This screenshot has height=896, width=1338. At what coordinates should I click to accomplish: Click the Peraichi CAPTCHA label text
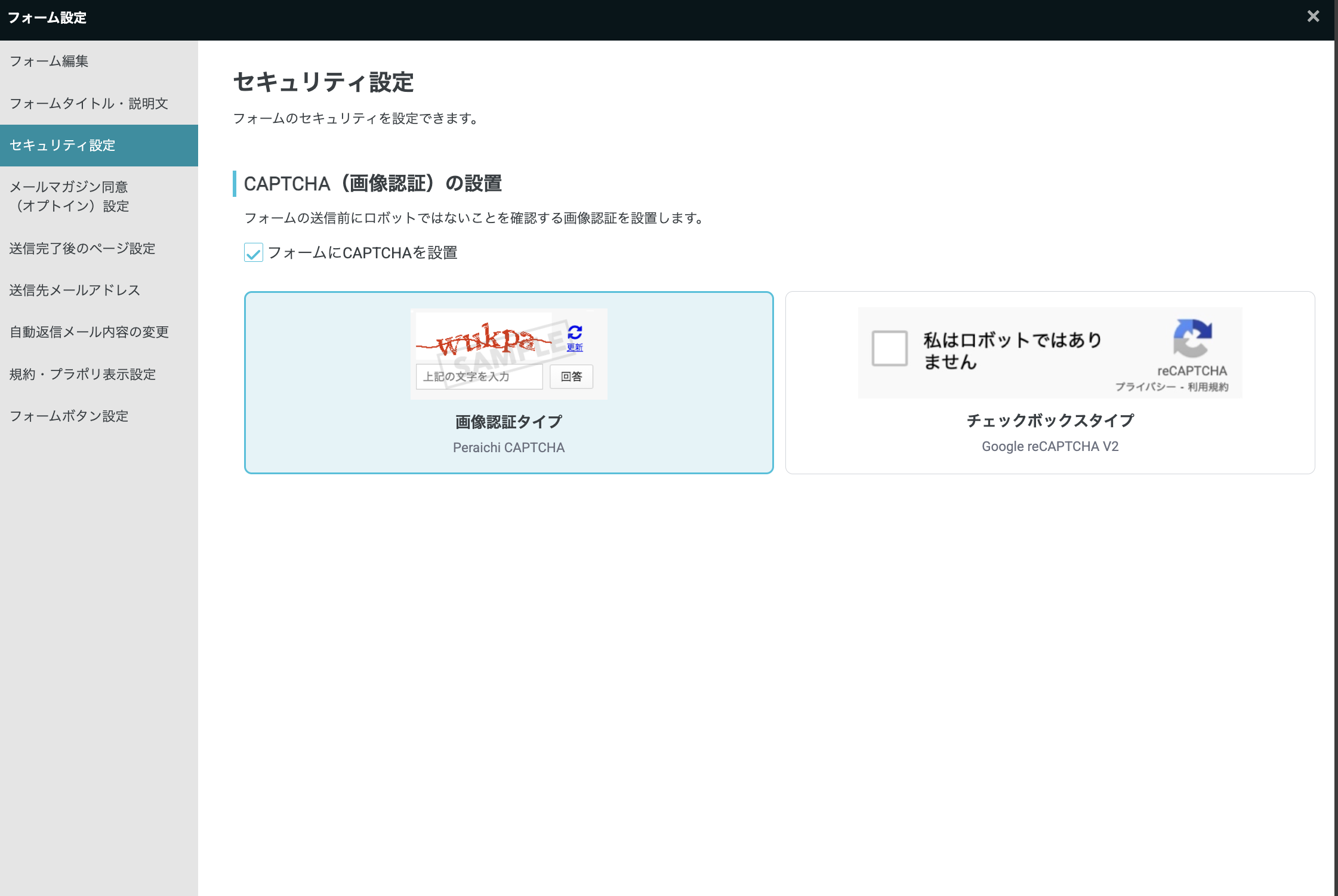[x=508, y=447]
